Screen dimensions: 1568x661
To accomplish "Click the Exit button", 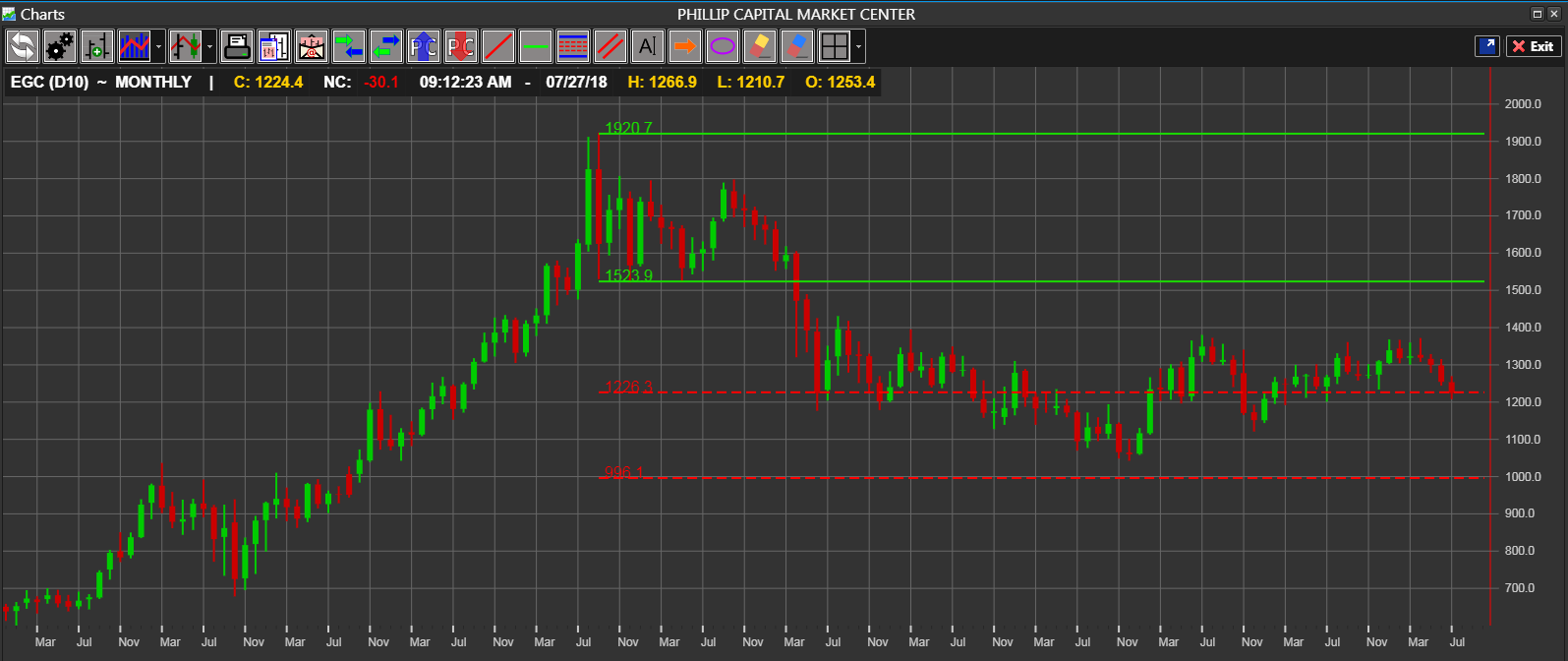I will point(1534,45).
